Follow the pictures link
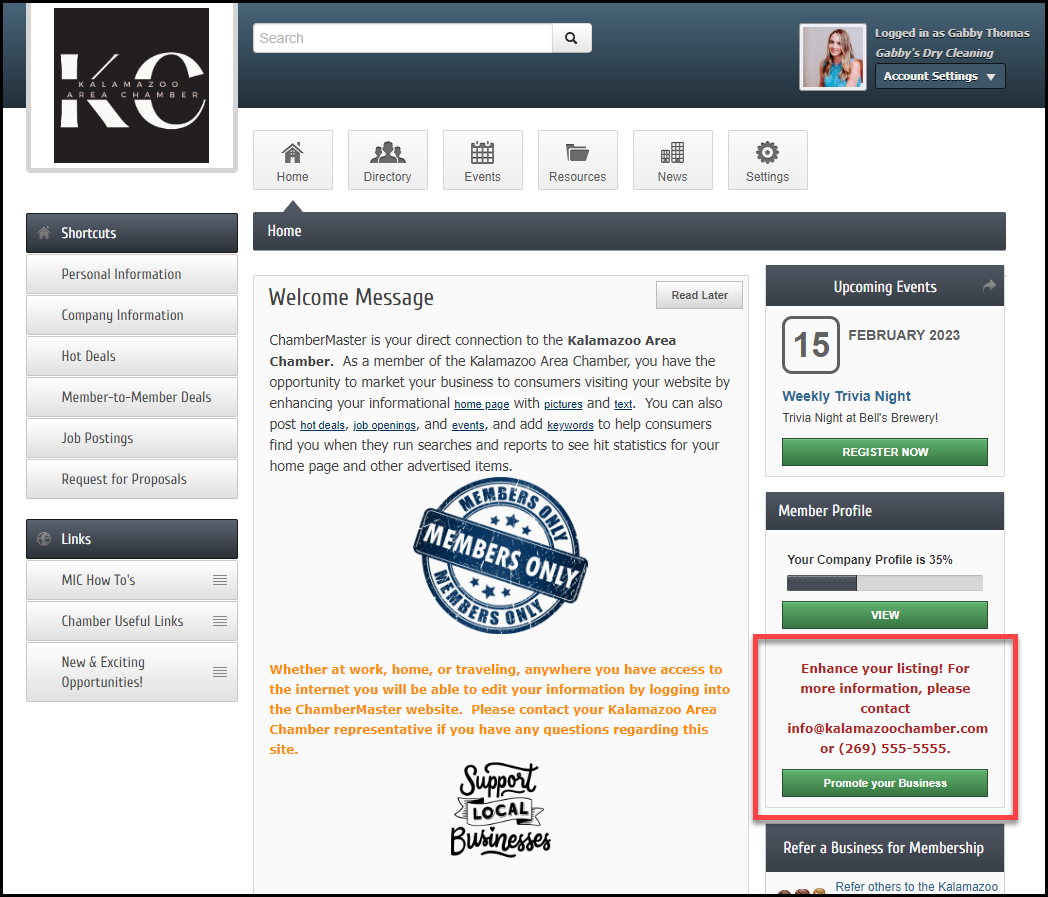 pyautogui.click(x=563, y=404)
